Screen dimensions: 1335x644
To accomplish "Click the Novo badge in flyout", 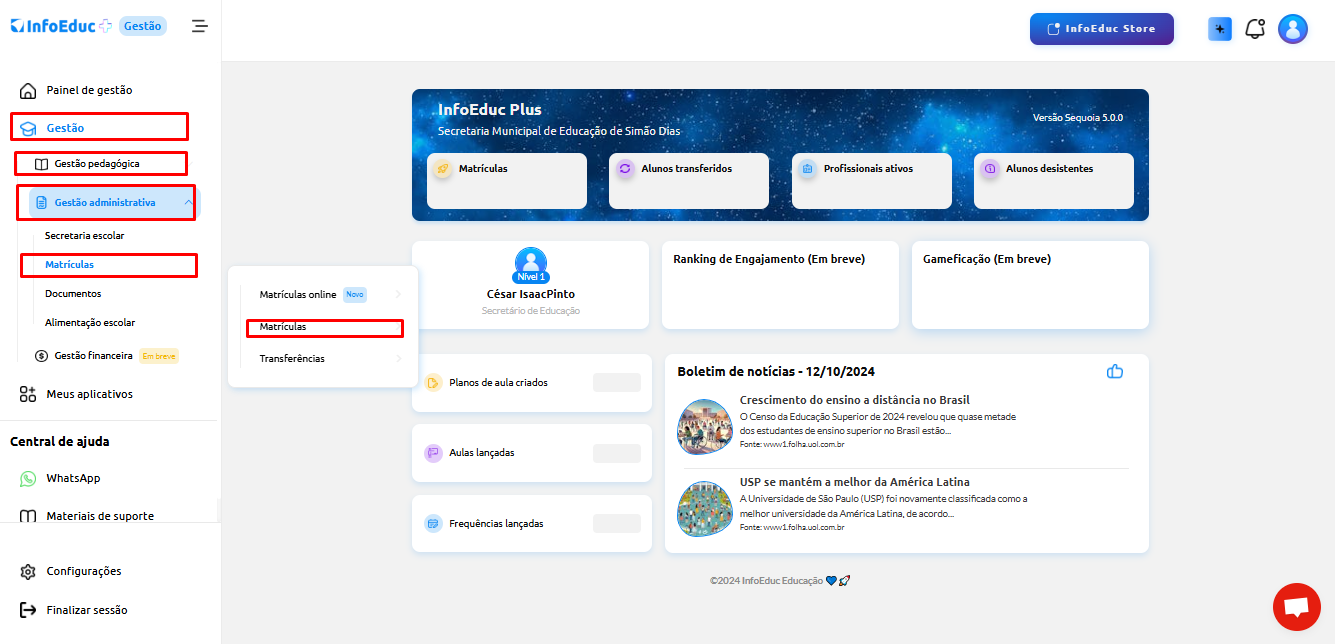I will [355, 294].
